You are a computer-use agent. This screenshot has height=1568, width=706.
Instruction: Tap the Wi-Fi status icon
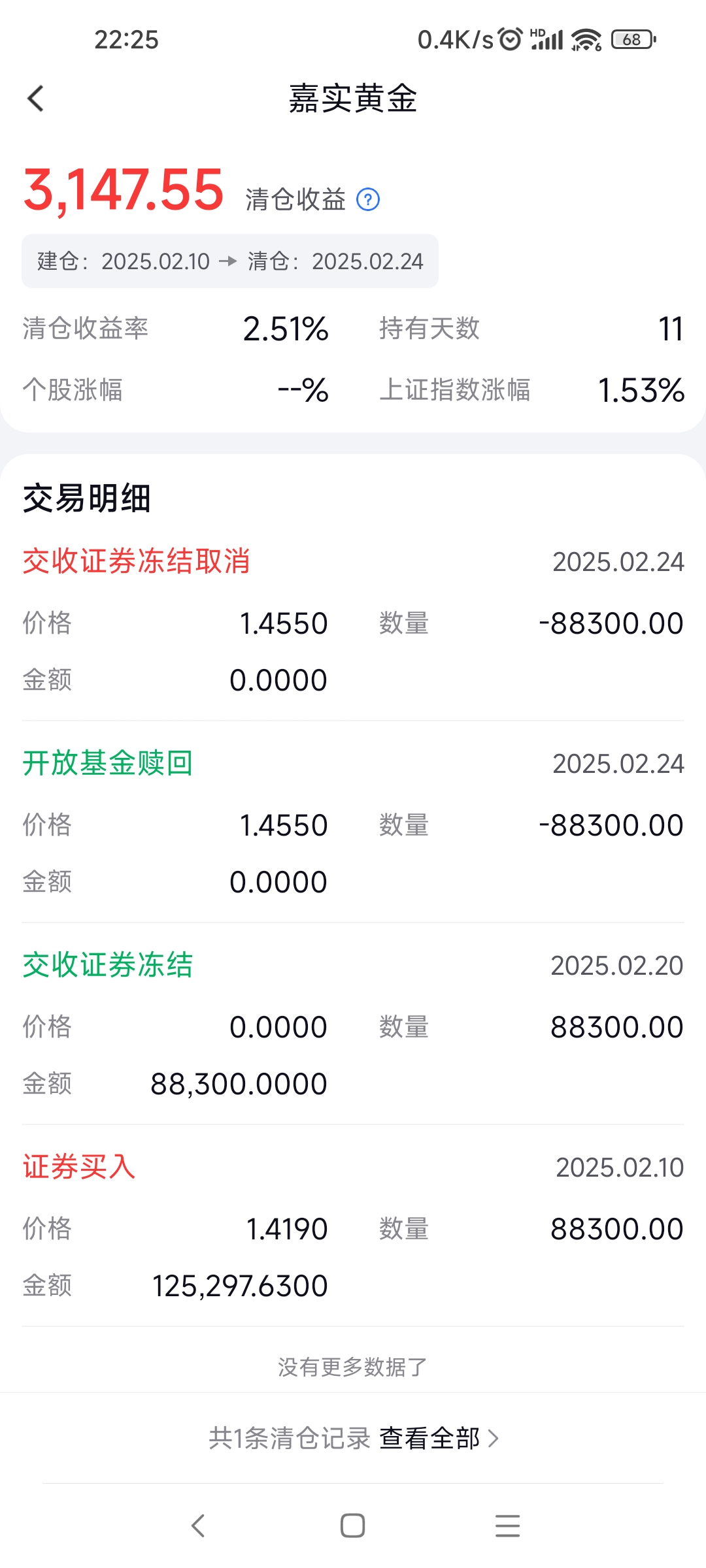(x=586, y=40)
